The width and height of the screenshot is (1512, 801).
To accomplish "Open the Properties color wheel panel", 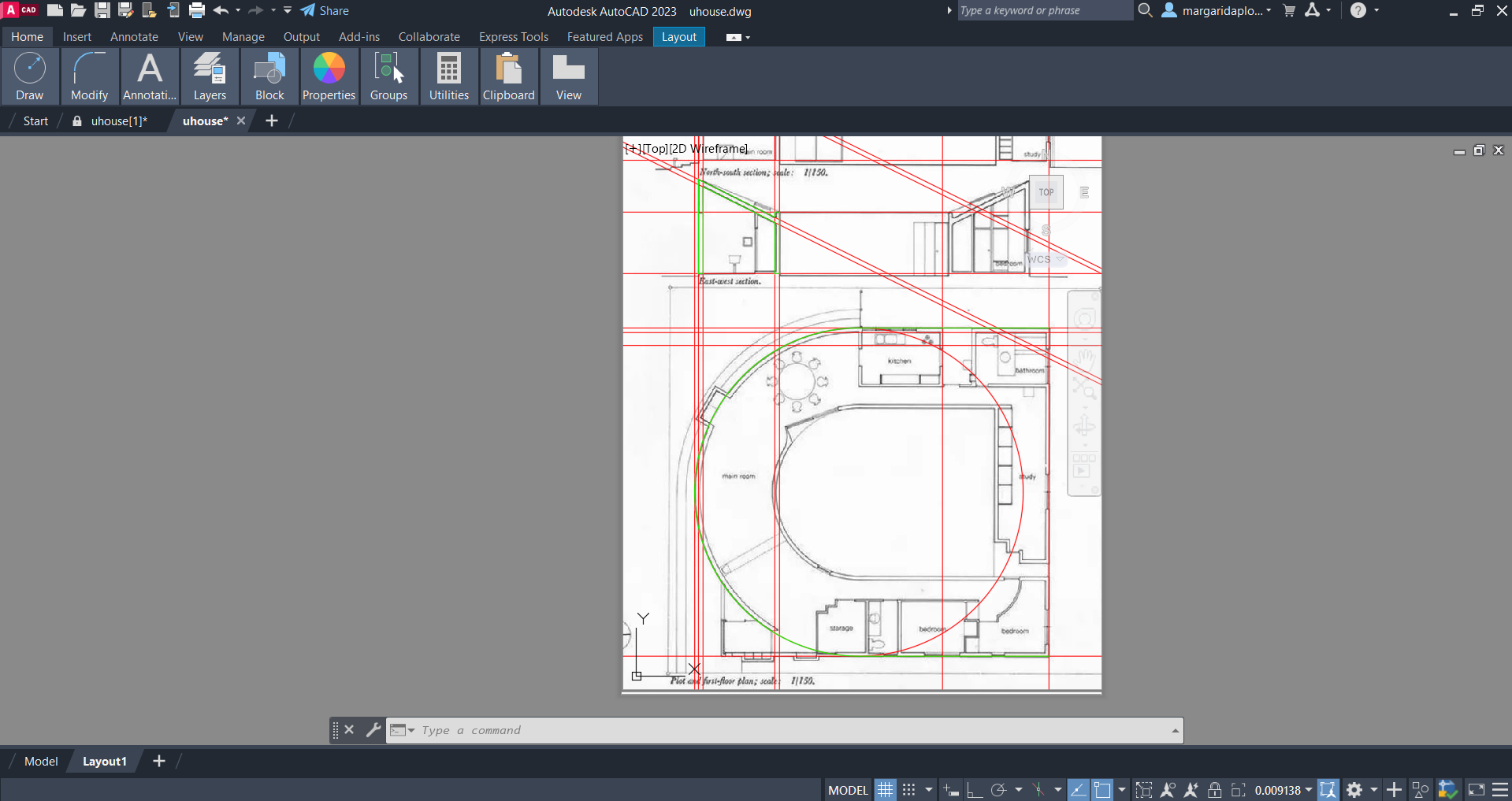I will [329, 76].
